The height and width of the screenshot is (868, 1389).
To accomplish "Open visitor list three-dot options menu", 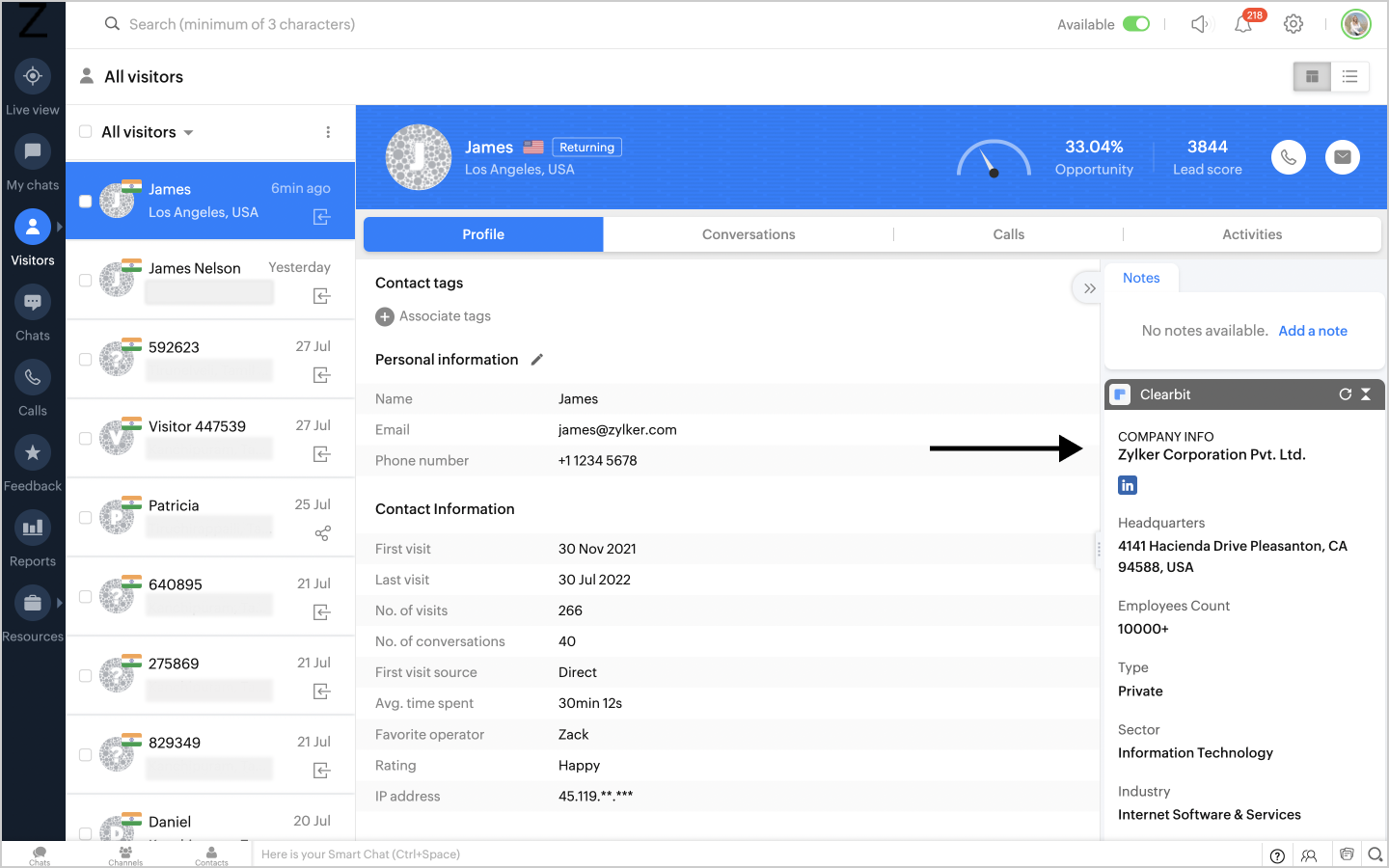I will pyautogui.click(x=328, y=132).
